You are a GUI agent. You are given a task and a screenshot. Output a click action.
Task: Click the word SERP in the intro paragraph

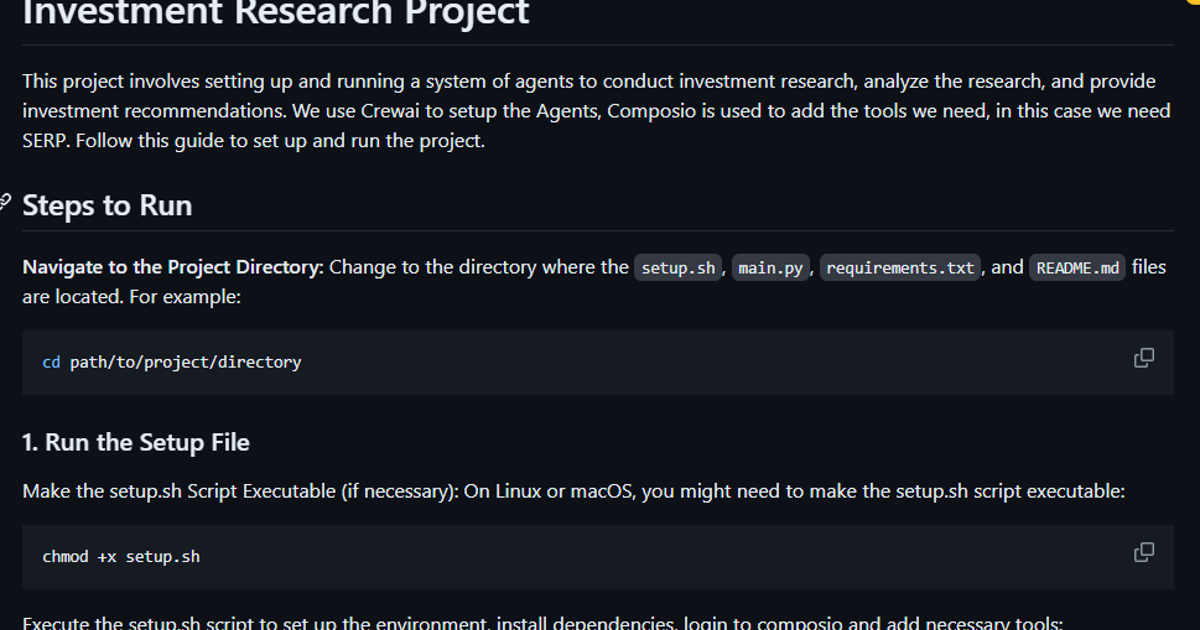[x=45, y=141]
